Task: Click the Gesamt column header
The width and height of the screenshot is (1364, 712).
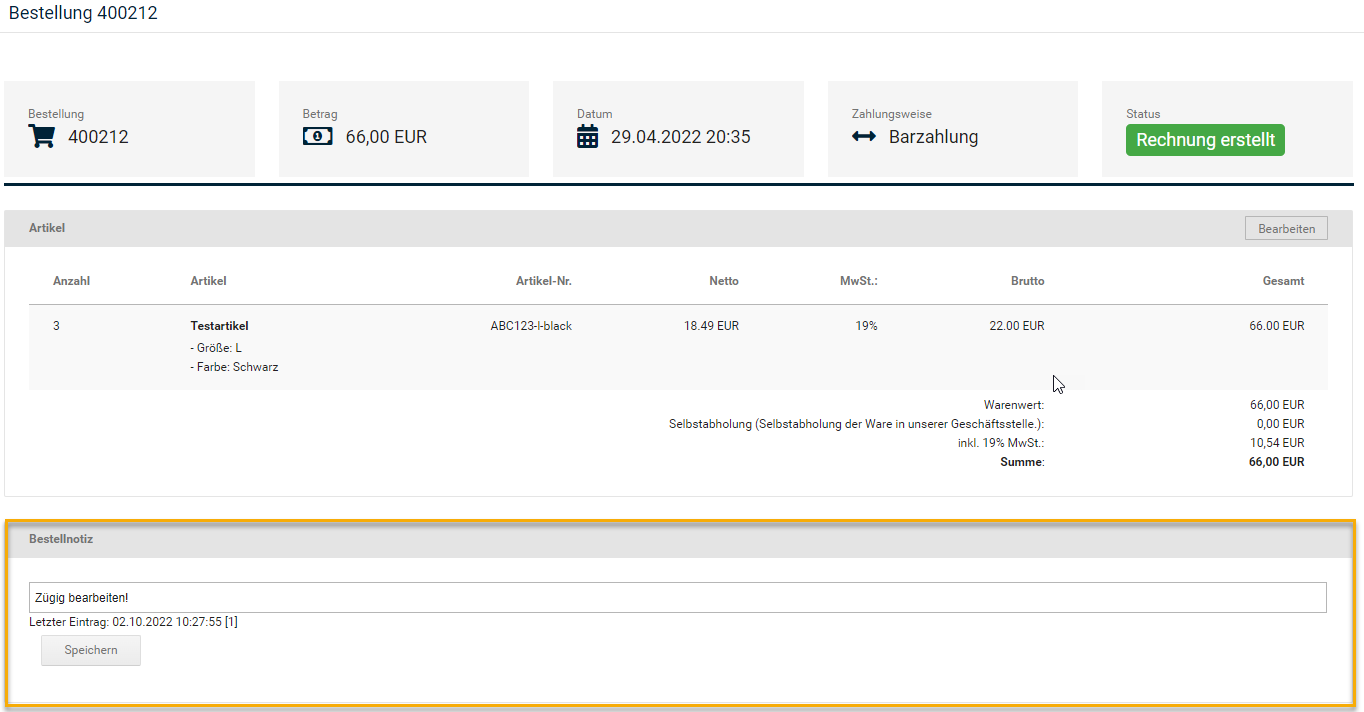Action: click(x=1283, y=281)
